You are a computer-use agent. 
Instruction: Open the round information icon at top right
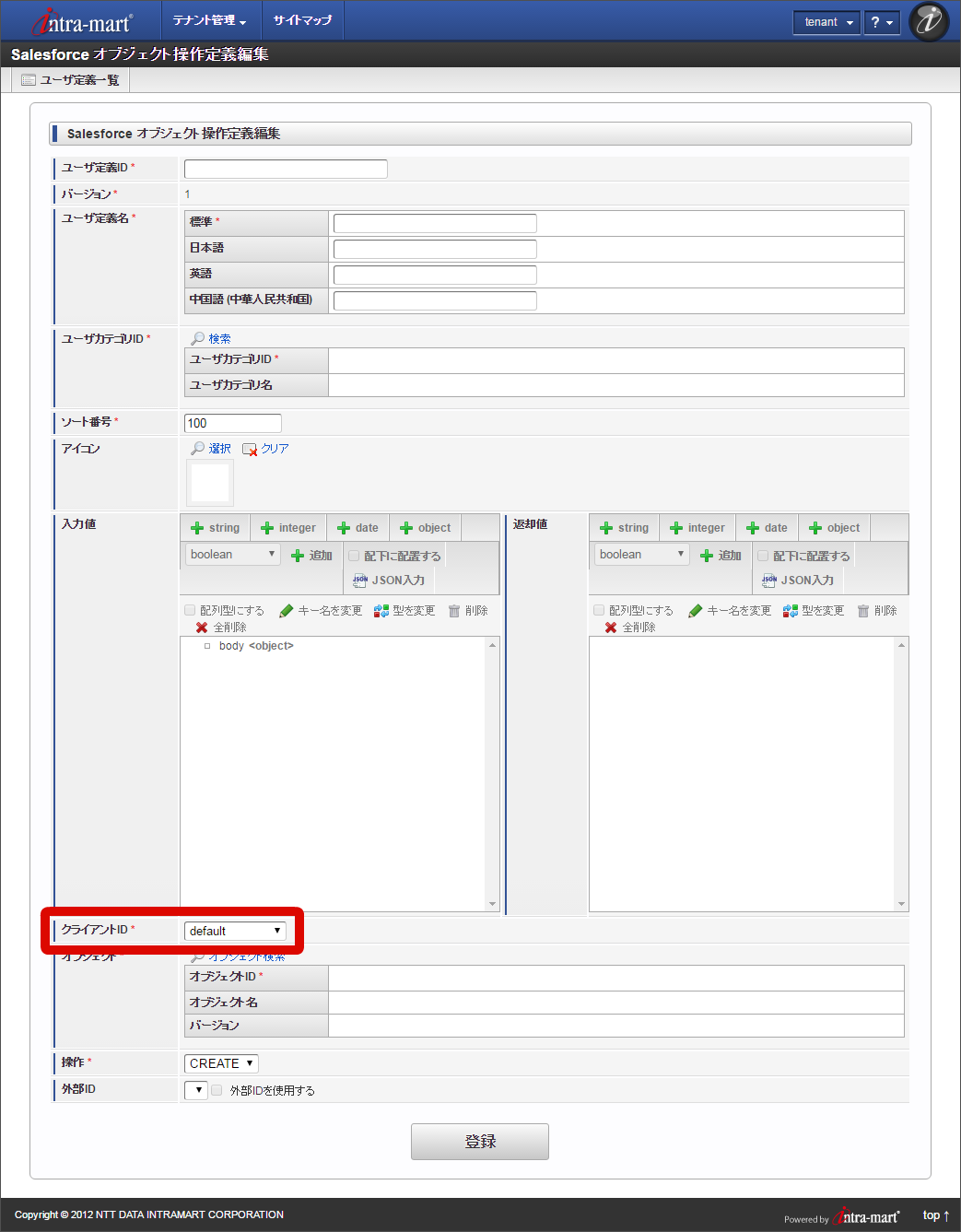point(929,21)
